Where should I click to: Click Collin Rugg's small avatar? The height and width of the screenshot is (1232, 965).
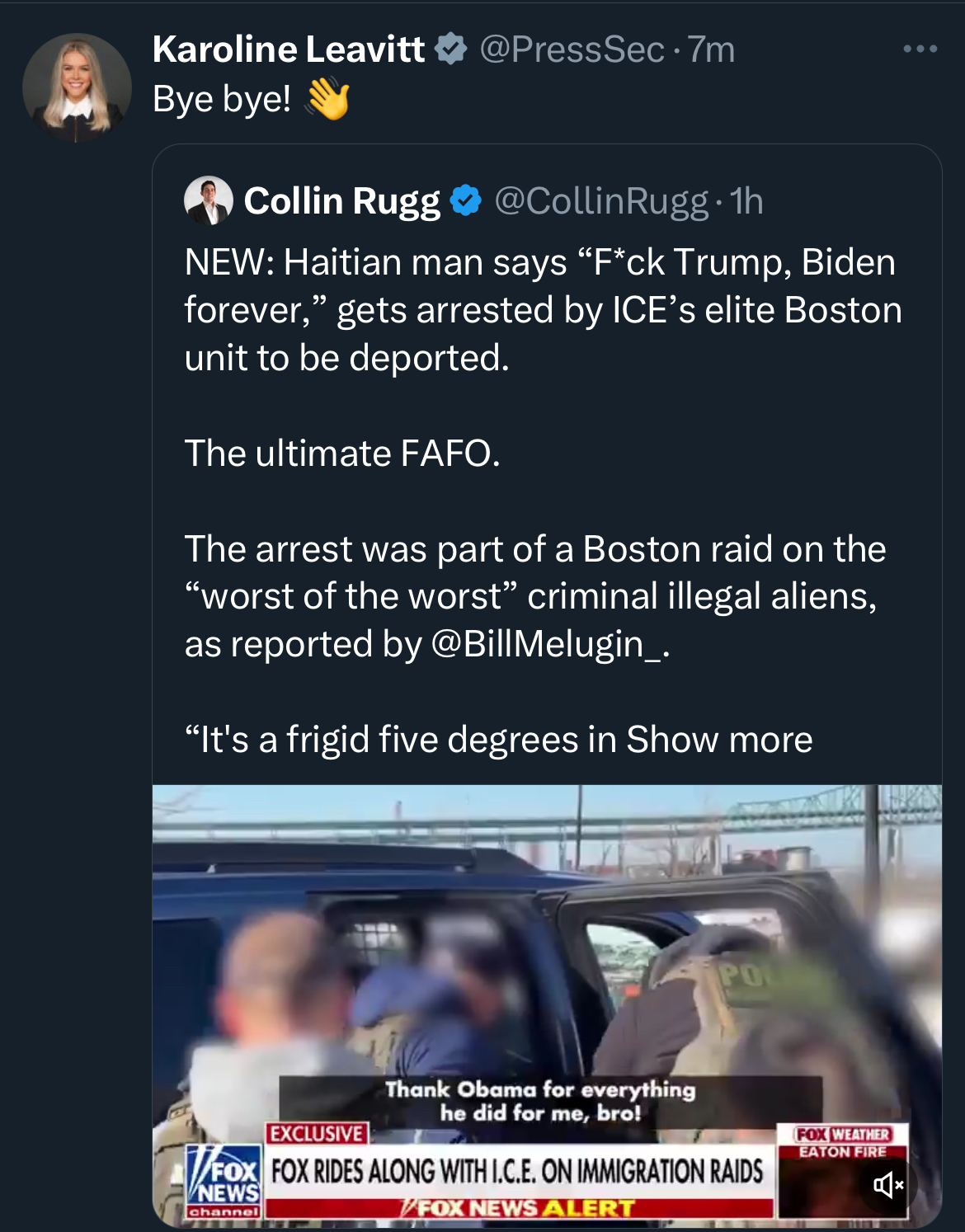pyautogui.click(x=208, y=200)
